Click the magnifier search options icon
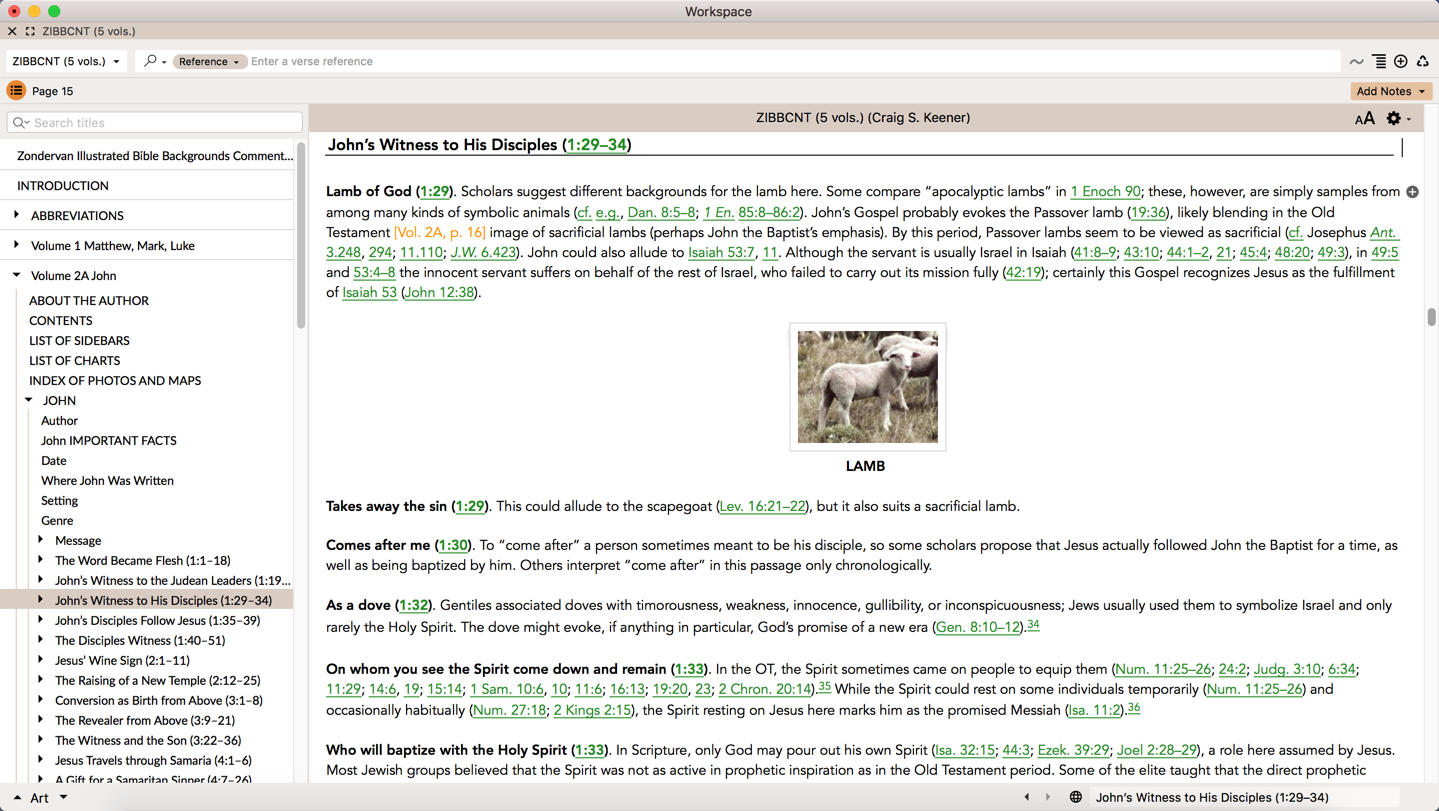This screenshot has width=1439, height=811. coord(153,61)
